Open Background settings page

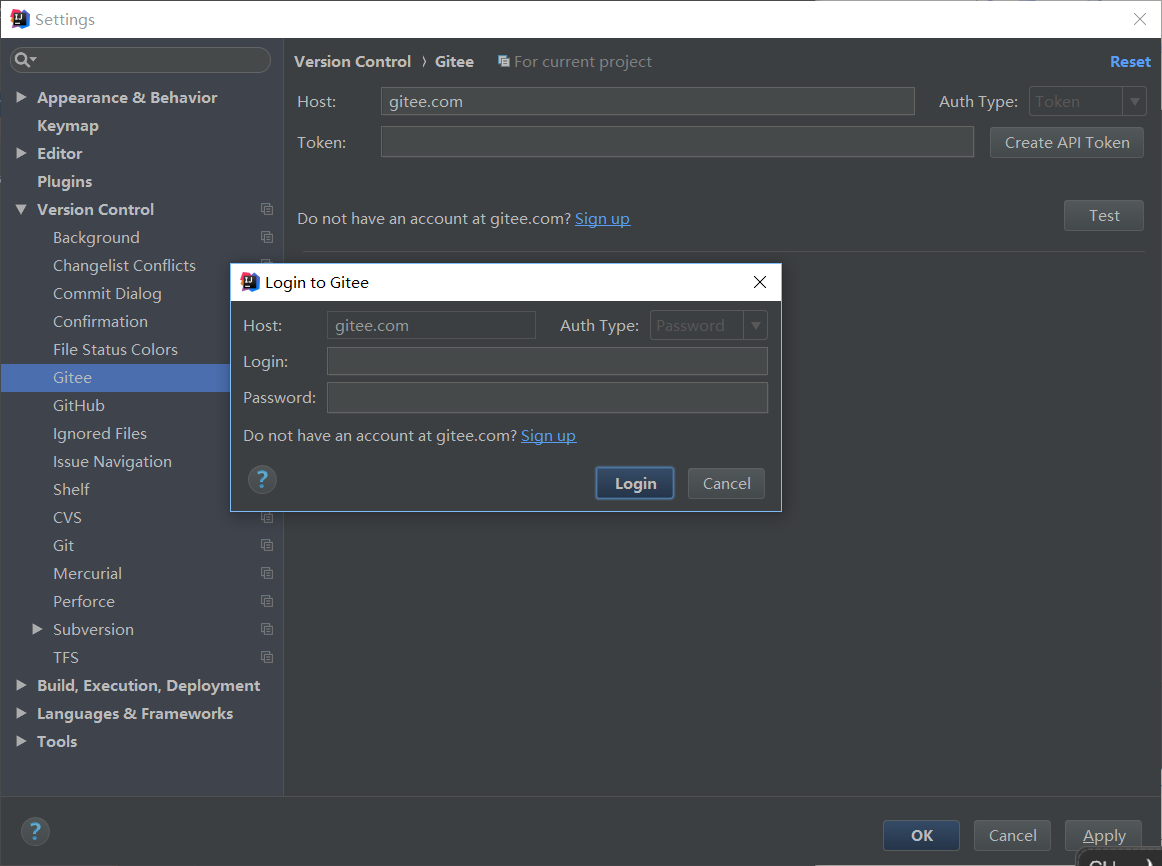point(96,238)
